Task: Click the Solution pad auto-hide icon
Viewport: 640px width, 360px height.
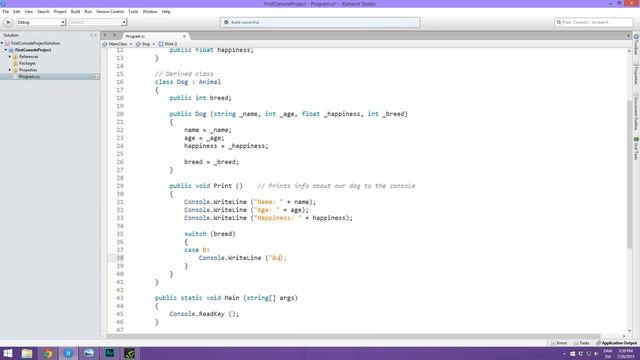Action: click(x=91, y=35)
